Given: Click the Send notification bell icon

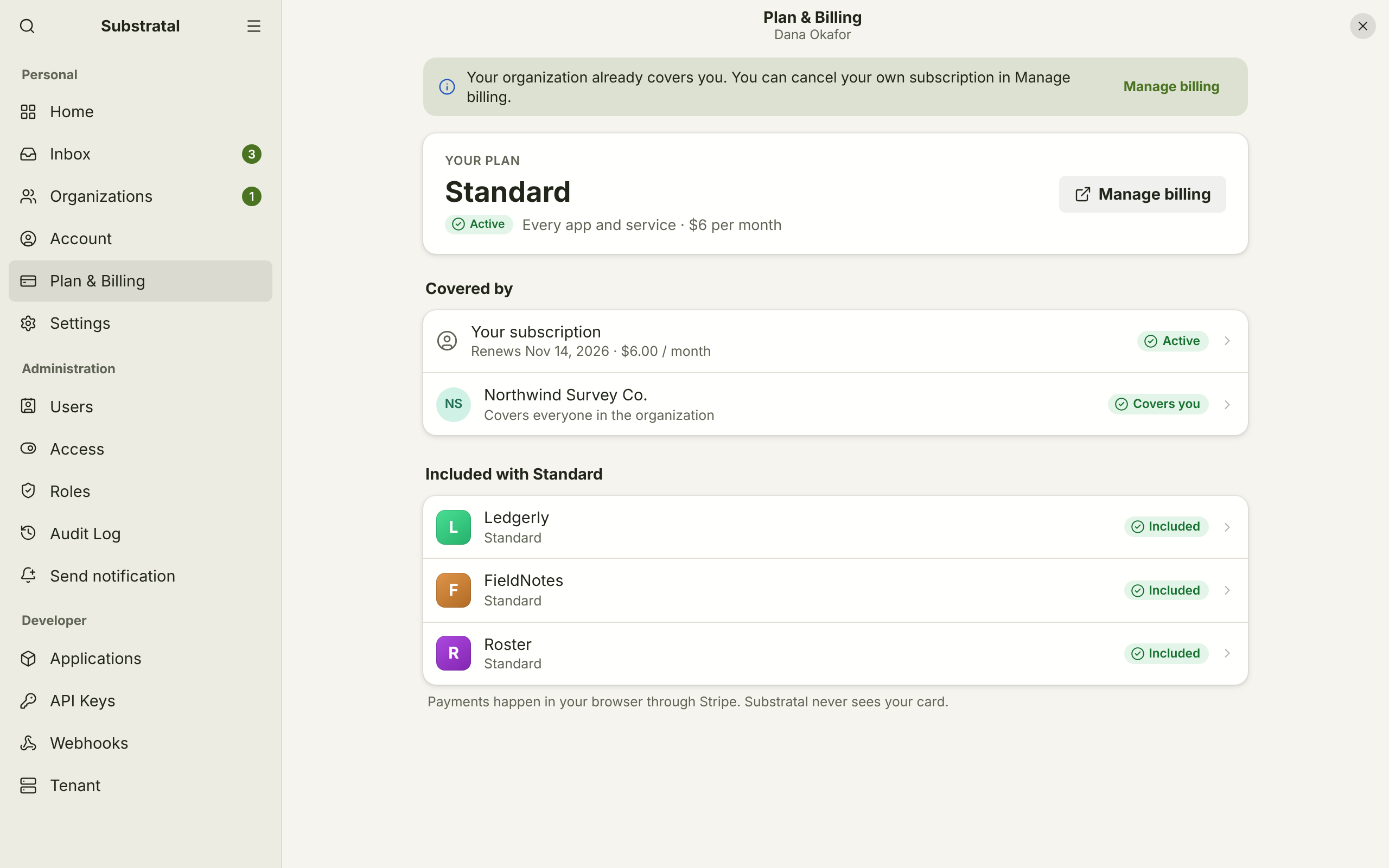Looking at the screenshot, I should (x=28, y=575).
